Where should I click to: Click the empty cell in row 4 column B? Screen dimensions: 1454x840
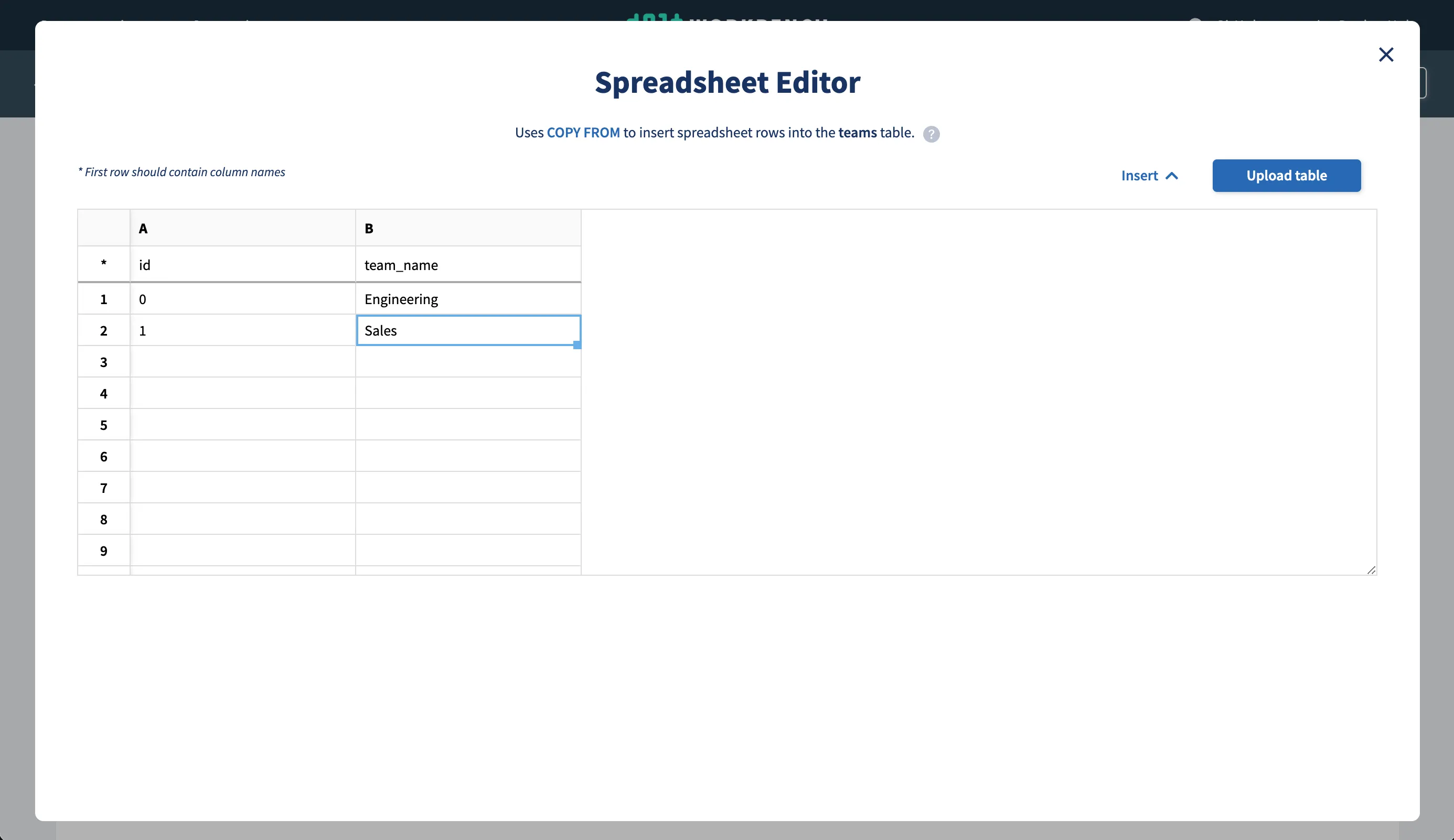coord(468,393)
